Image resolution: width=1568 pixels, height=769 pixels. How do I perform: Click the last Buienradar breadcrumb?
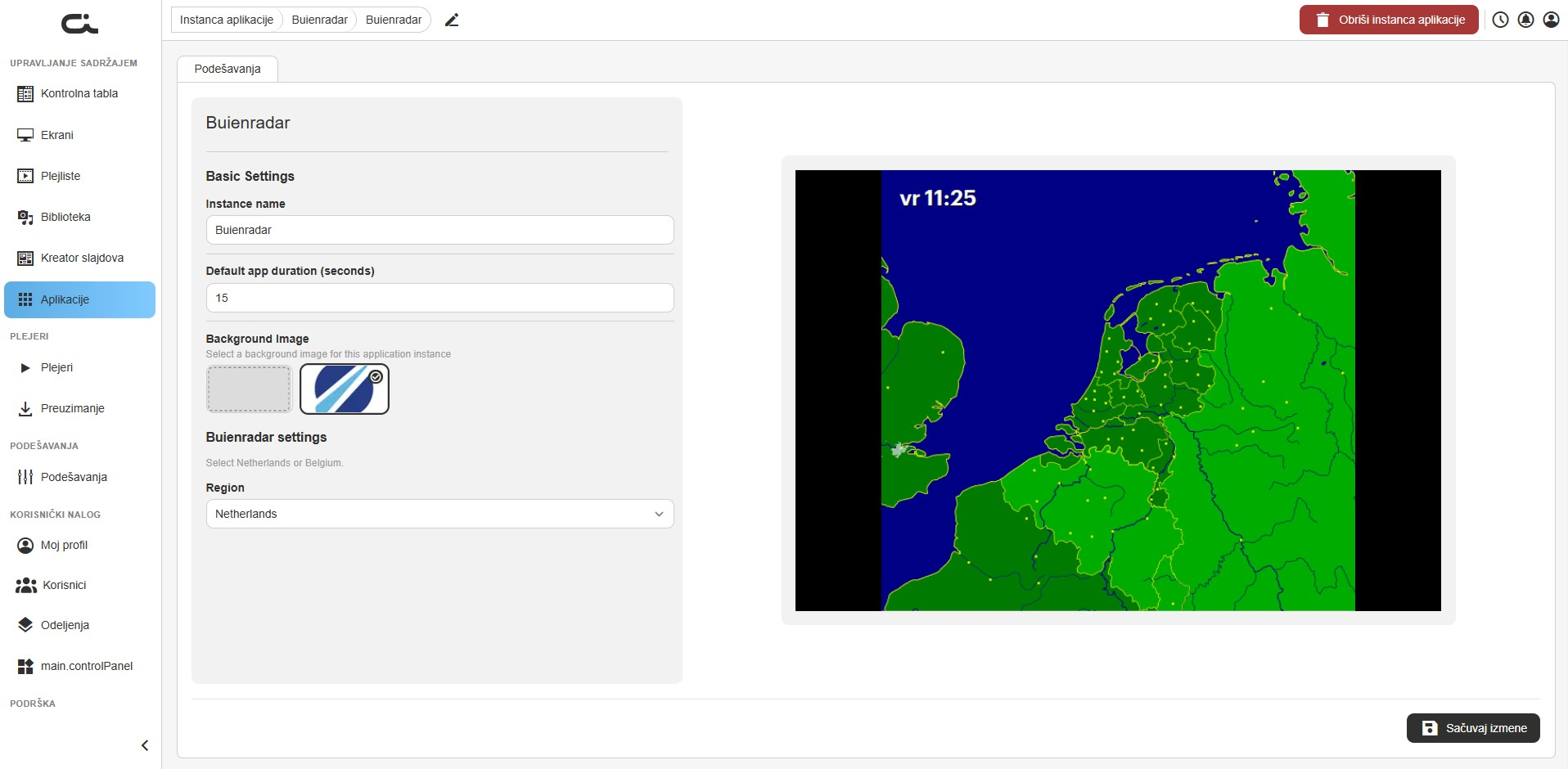[394, 20]
